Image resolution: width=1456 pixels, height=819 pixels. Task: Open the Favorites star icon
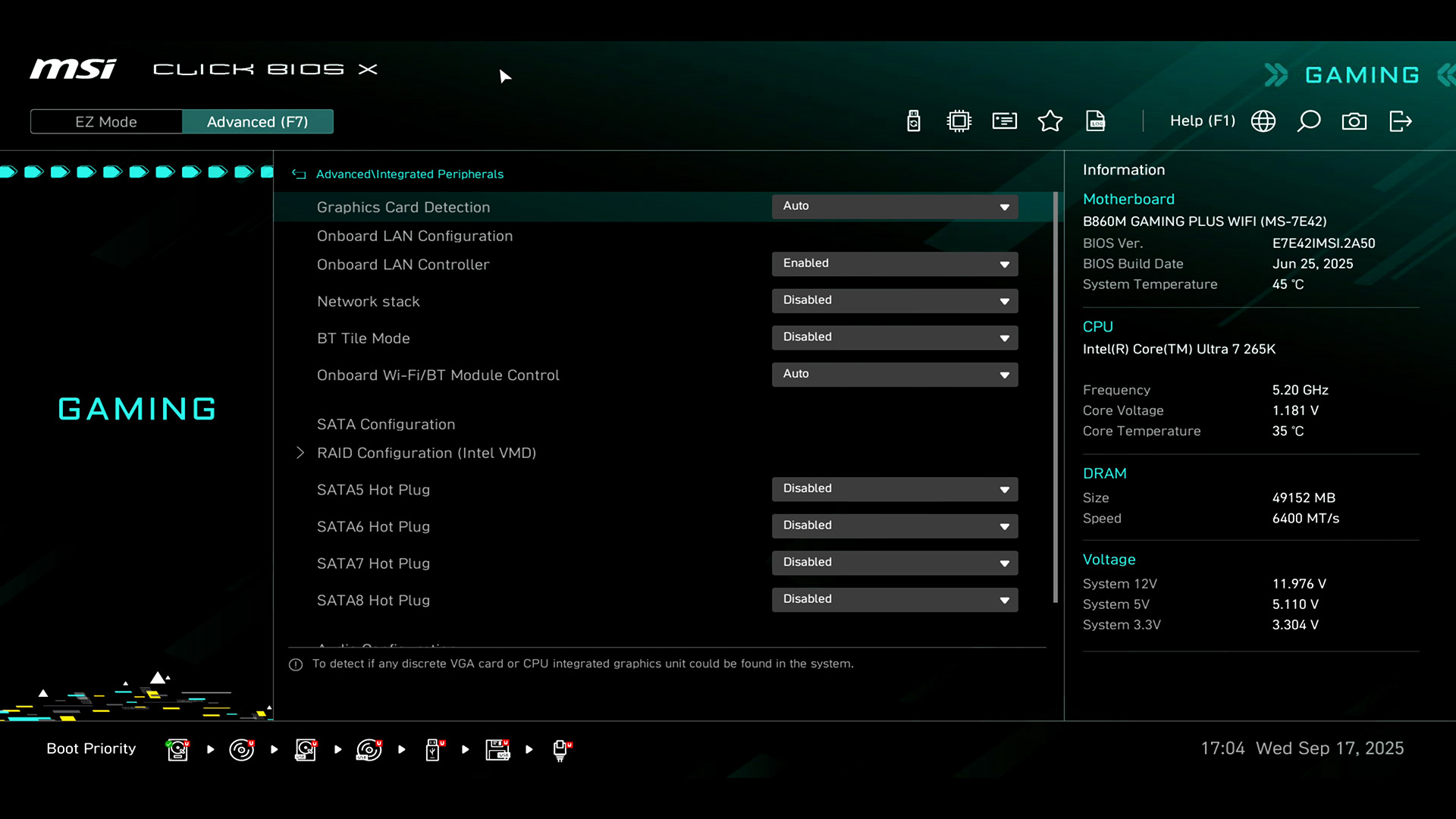1050,121
